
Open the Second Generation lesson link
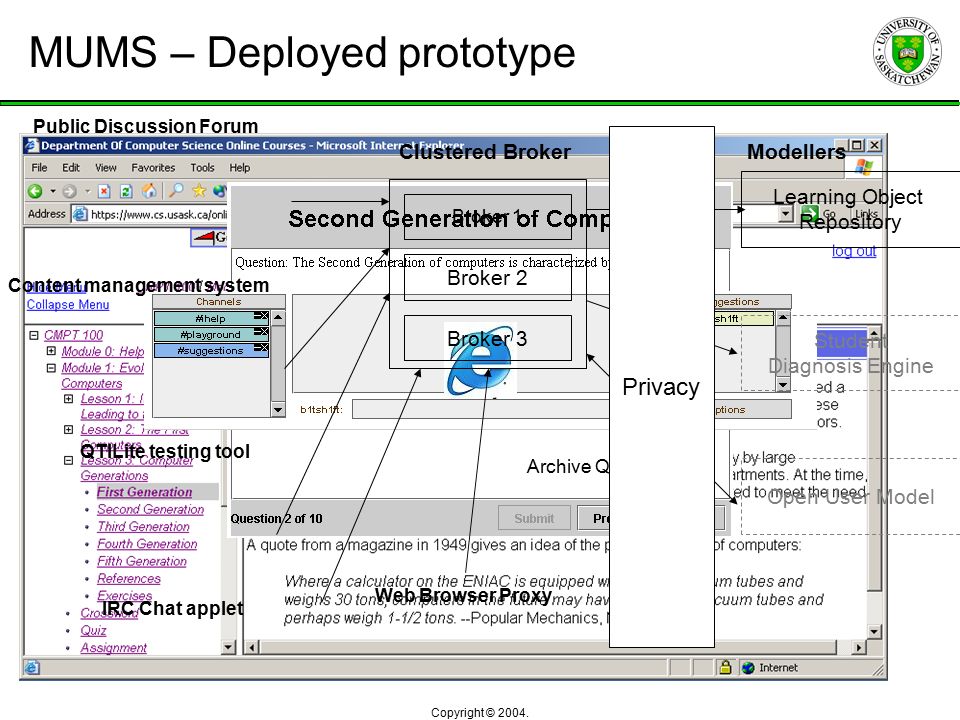click(151, 509)
